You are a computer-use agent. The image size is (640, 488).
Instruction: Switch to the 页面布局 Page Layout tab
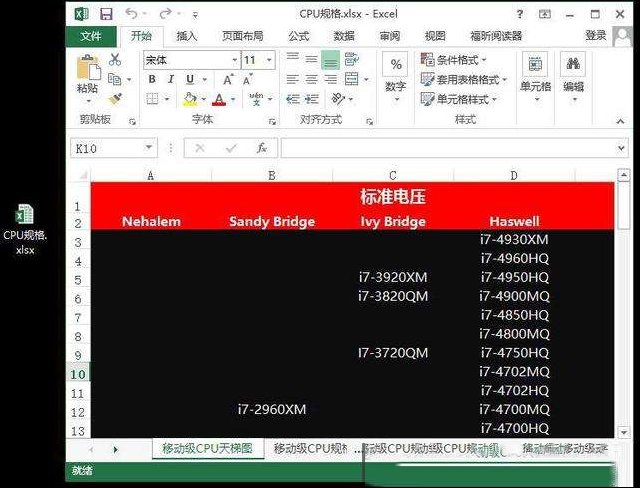coord(242,36)
